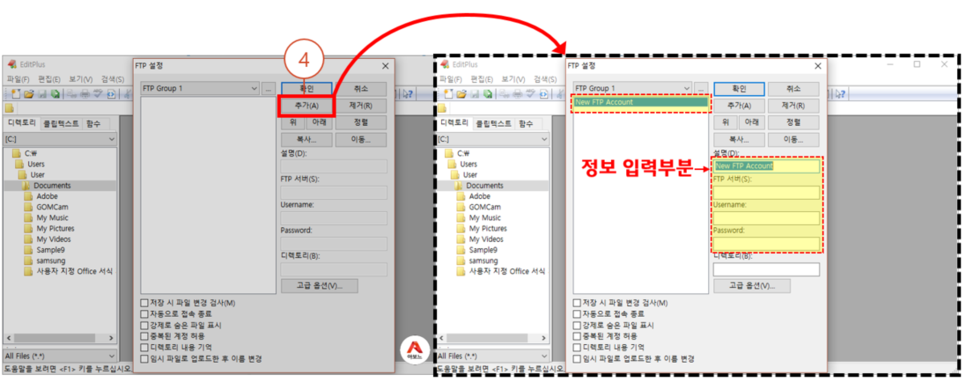Switch to 클립텍스트 tab in left EditPlus window
This screenshot has height=382, width=966.
[61, 123]
